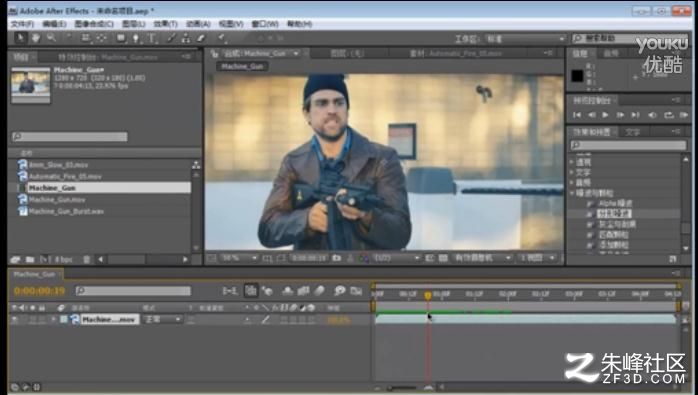Open the Effect menu
Screen dimensions: 698x395
pos(165,24)
